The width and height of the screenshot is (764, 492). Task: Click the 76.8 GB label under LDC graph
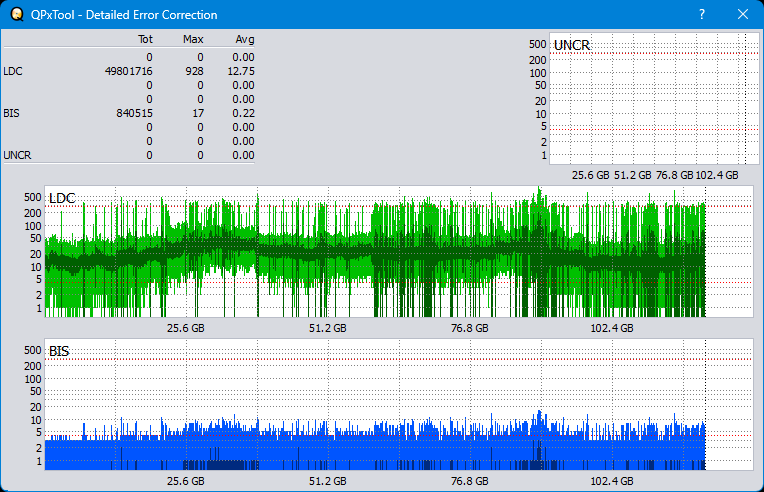pyautogui.click(x=470, y=328)
